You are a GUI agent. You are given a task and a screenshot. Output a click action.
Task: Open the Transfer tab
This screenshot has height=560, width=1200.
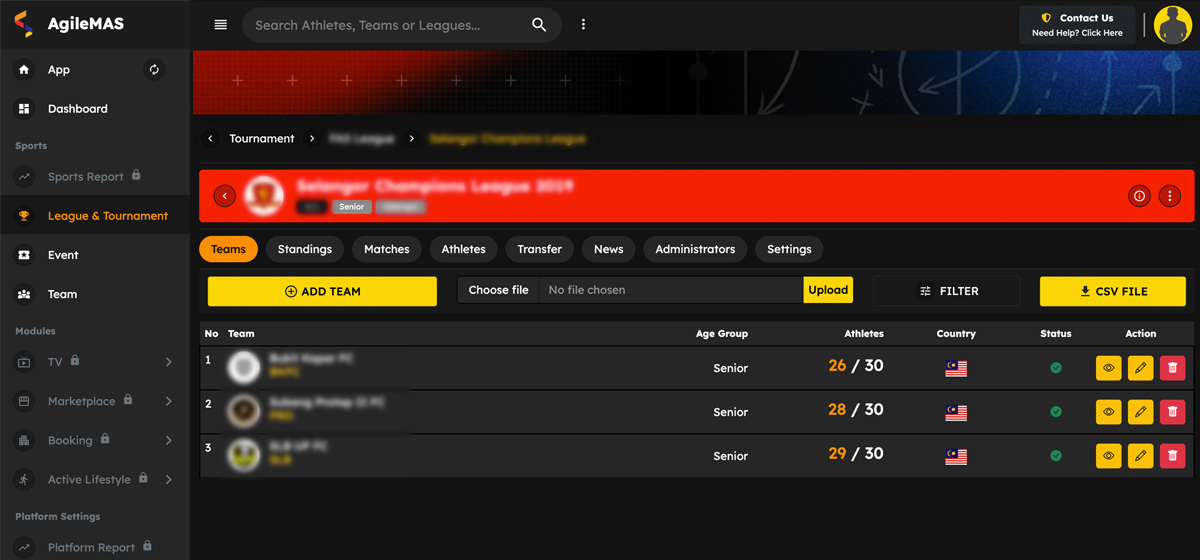[540, 249]
